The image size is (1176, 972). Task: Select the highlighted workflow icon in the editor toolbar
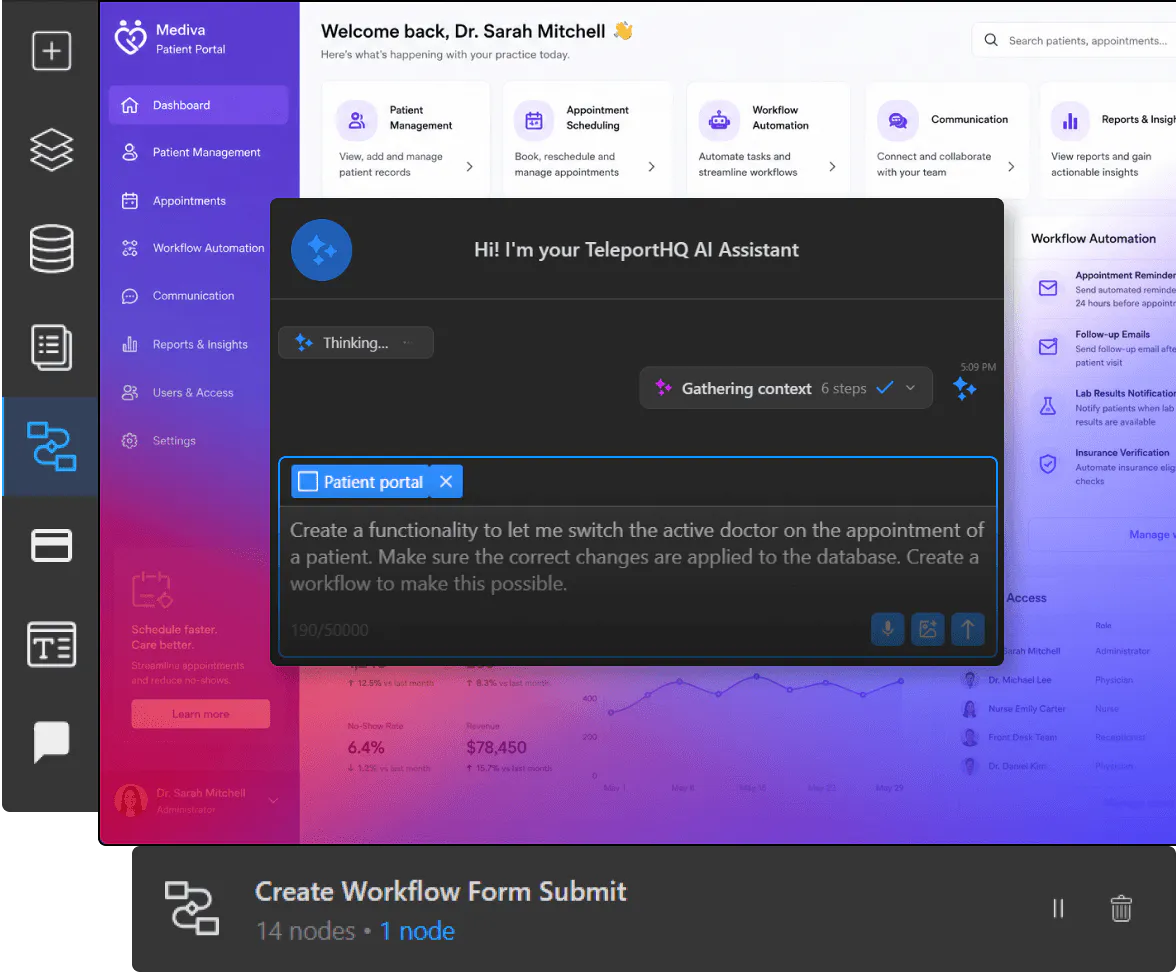(x=51, y=446)
